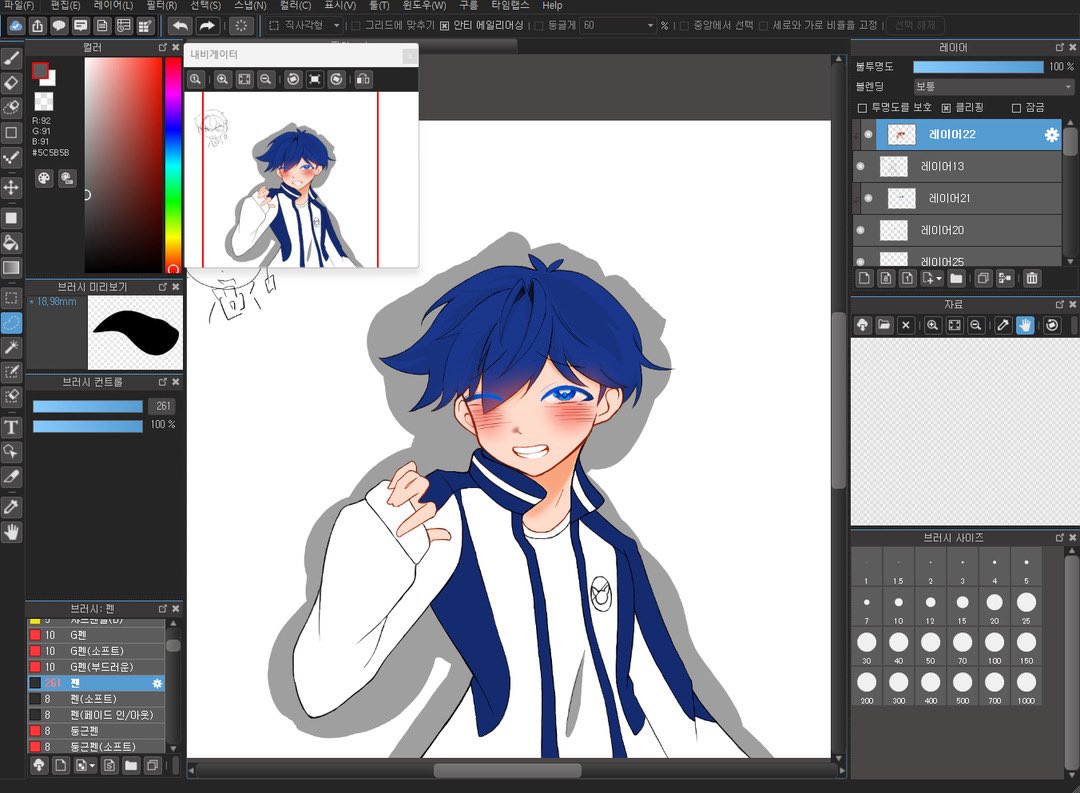Viewport: 1080px width, 793px height.
Task: Toggle 안티 에일리어싱 checkbox
Action: coord(444,25)
